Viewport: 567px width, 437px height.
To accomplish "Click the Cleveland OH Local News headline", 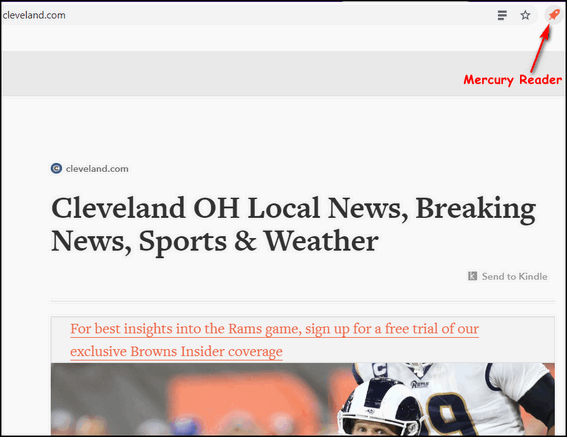I will pyautogui.click(x=293, y=208).
